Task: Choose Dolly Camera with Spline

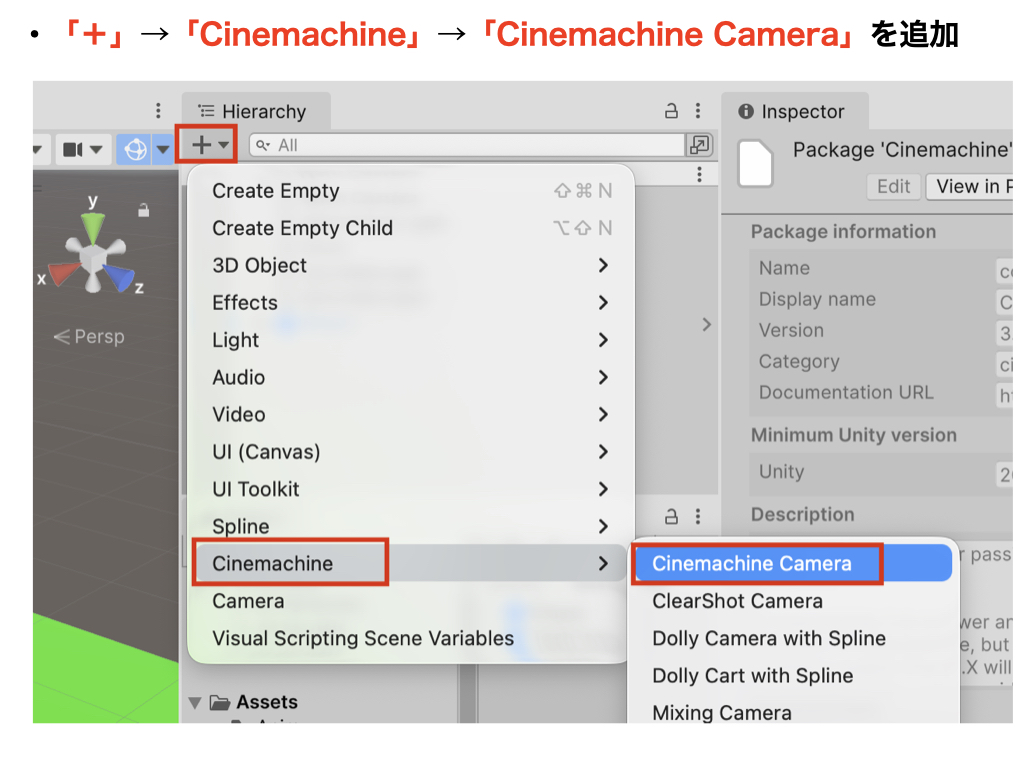Action: 792,638
